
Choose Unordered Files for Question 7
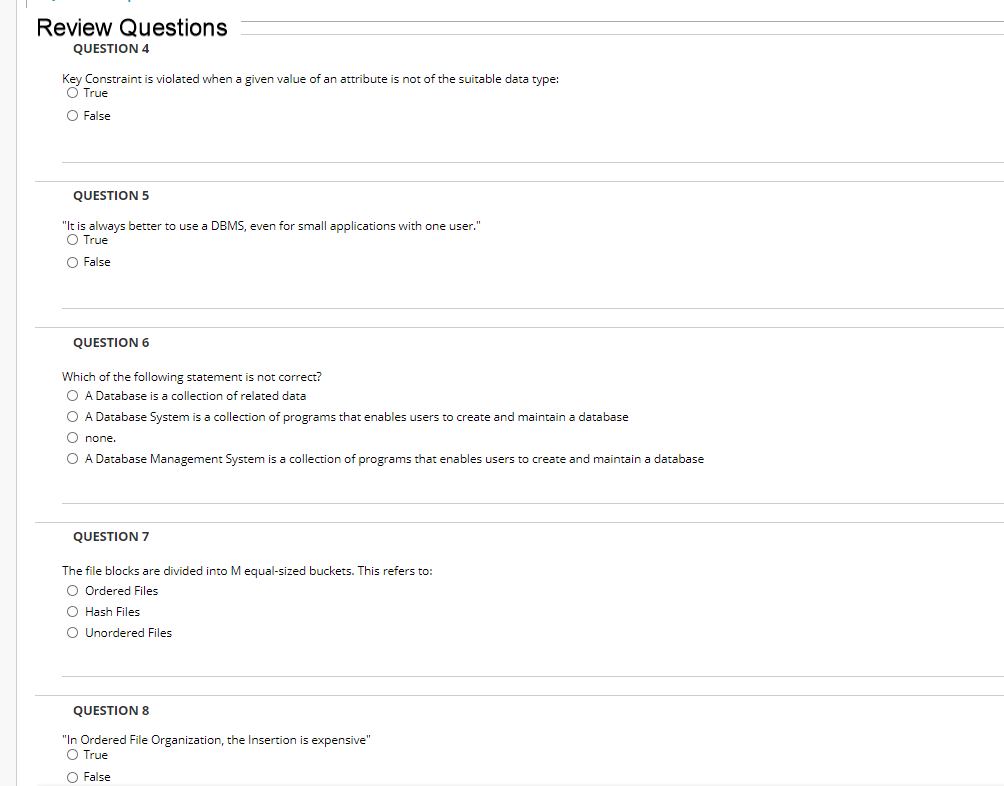point(72,632)
